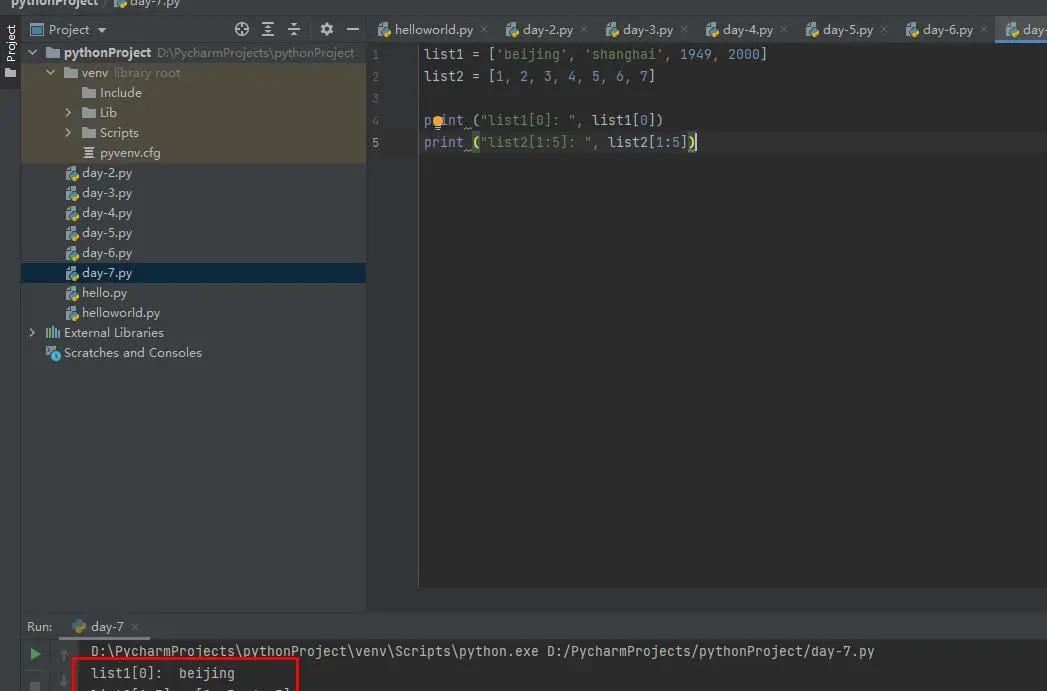The image size is (1047, 691).
Task: Expand the Lib folder
Action: pyautogui.click(x=68, y=112)
